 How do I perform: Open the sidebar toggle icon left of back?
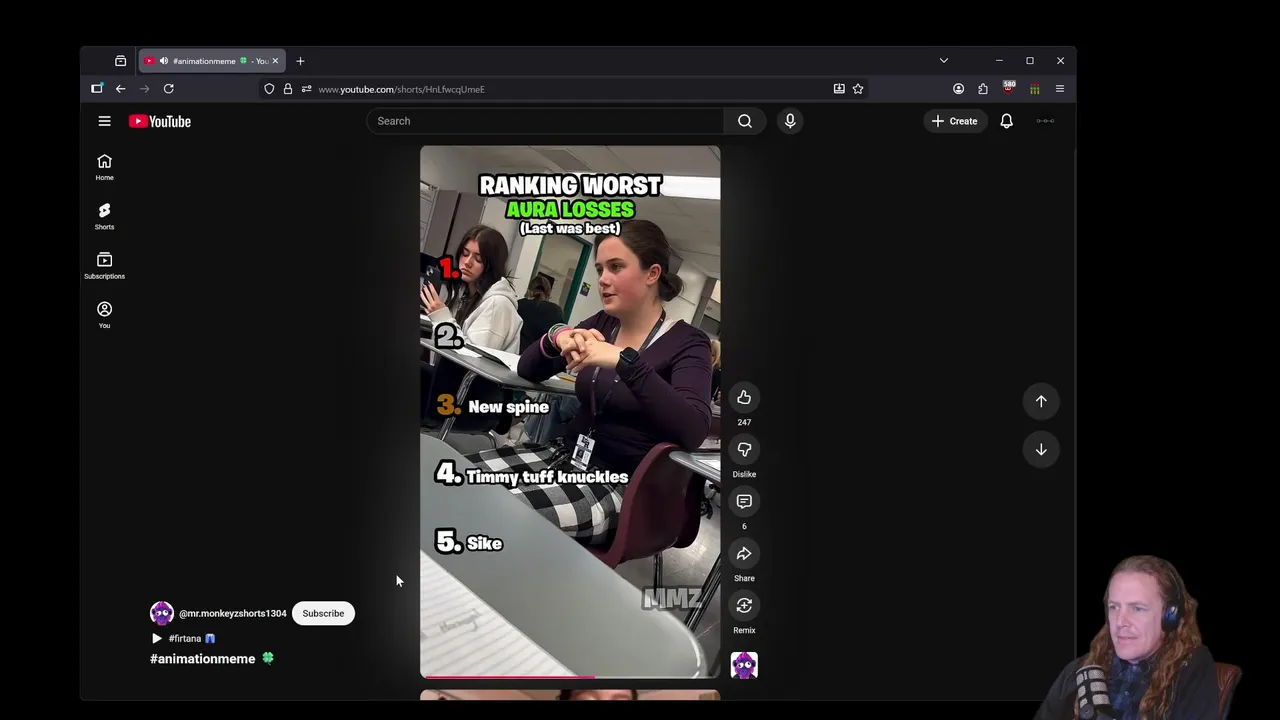[x=97, y=89]
